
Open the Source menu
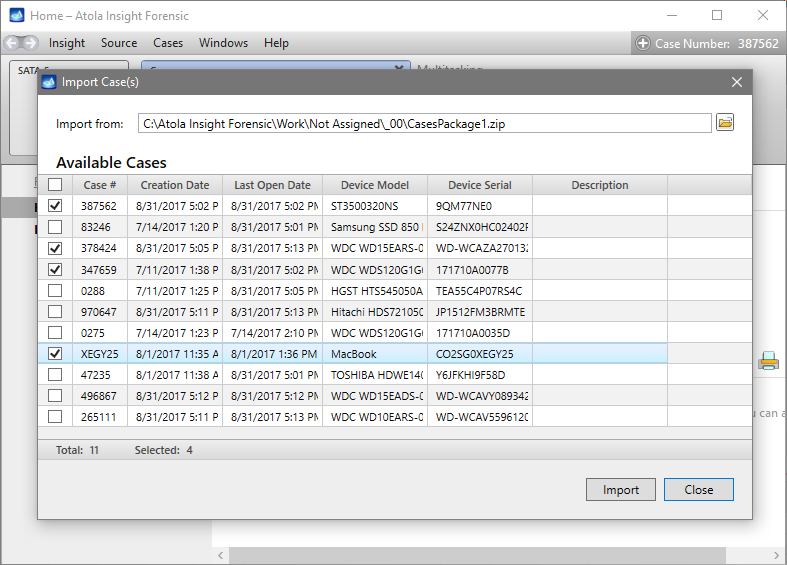tap(119, 43)
